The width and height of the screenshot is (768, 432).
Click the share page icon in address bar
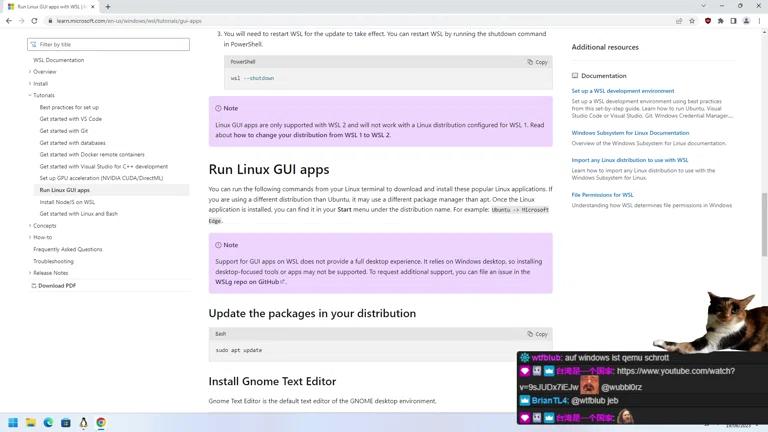pyautogui.click(x=679, y=21)
